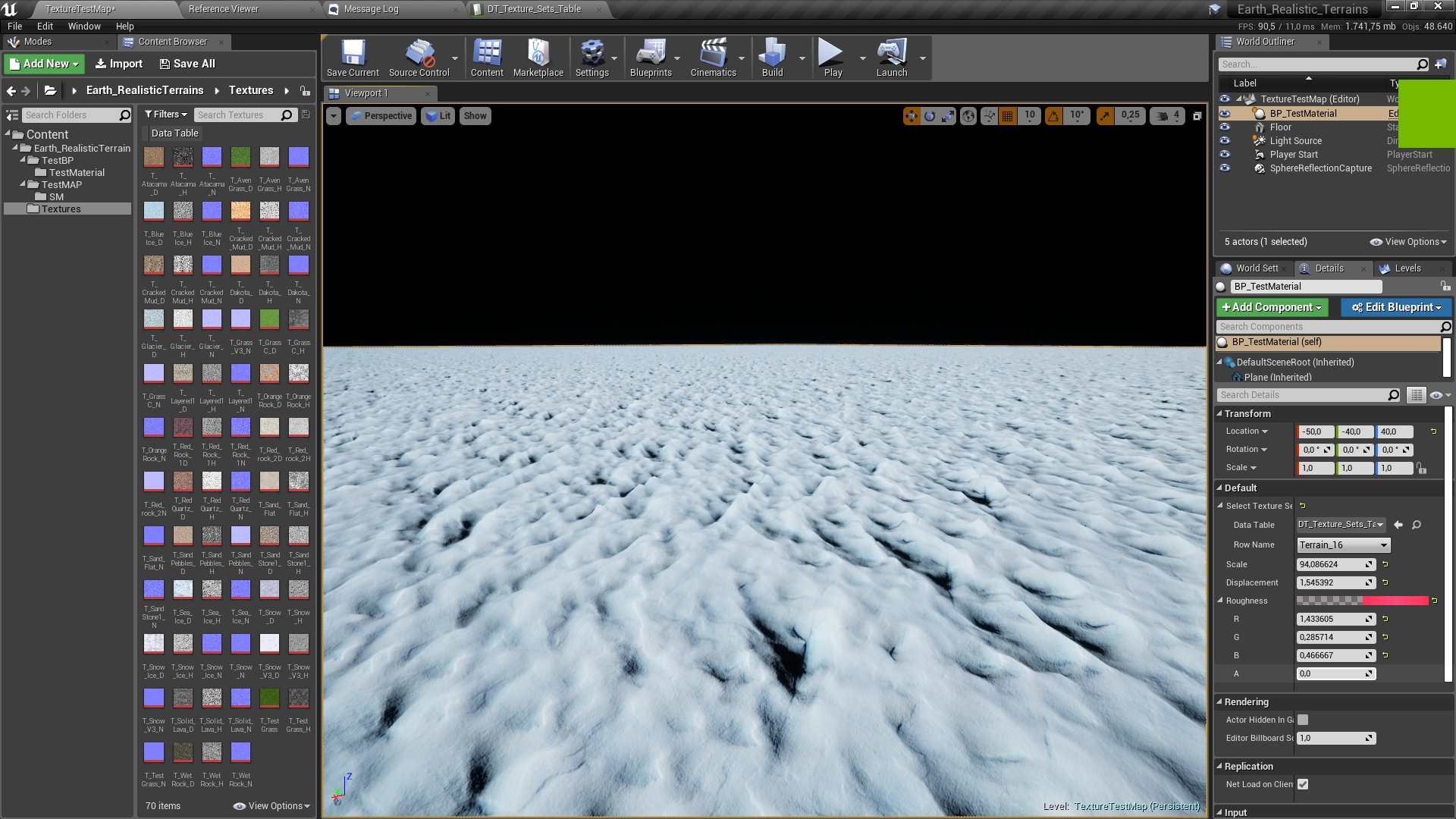Image resolution: width=1456 pixels, height=819 pixels.
Task: Click the Build icon in the toolbar
Action: pos(771,57)
